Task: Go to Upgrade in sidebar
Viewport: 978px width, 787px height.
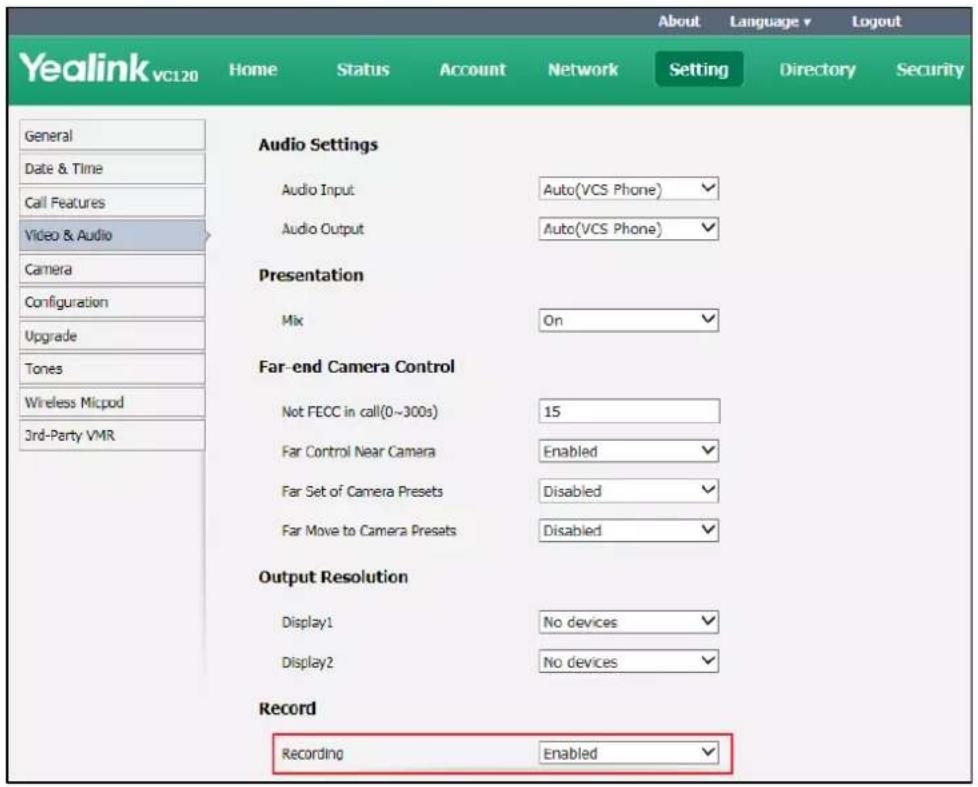Action: pyautogui.click(x=112, y=336)
